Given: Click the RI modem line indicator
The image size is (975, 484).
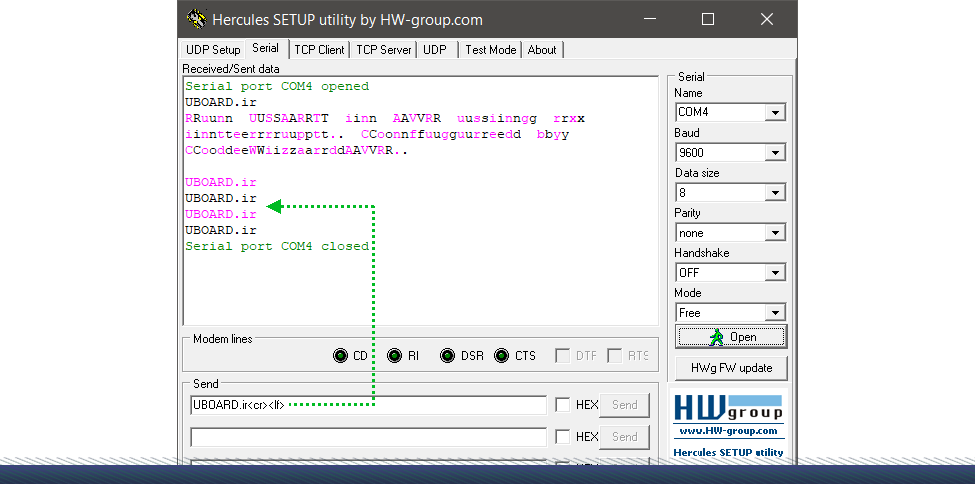Looking at the screenshot, I should 394,356.
